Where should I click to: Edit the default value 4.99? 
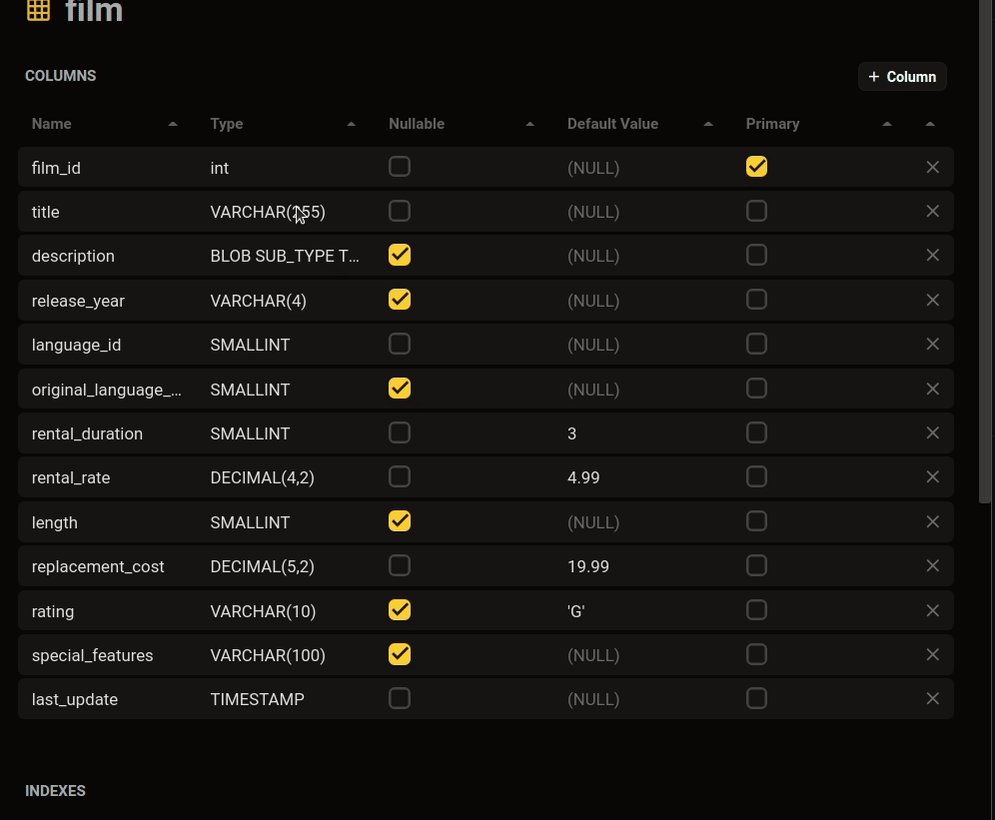pyautogui.click(x=583, y=477)
